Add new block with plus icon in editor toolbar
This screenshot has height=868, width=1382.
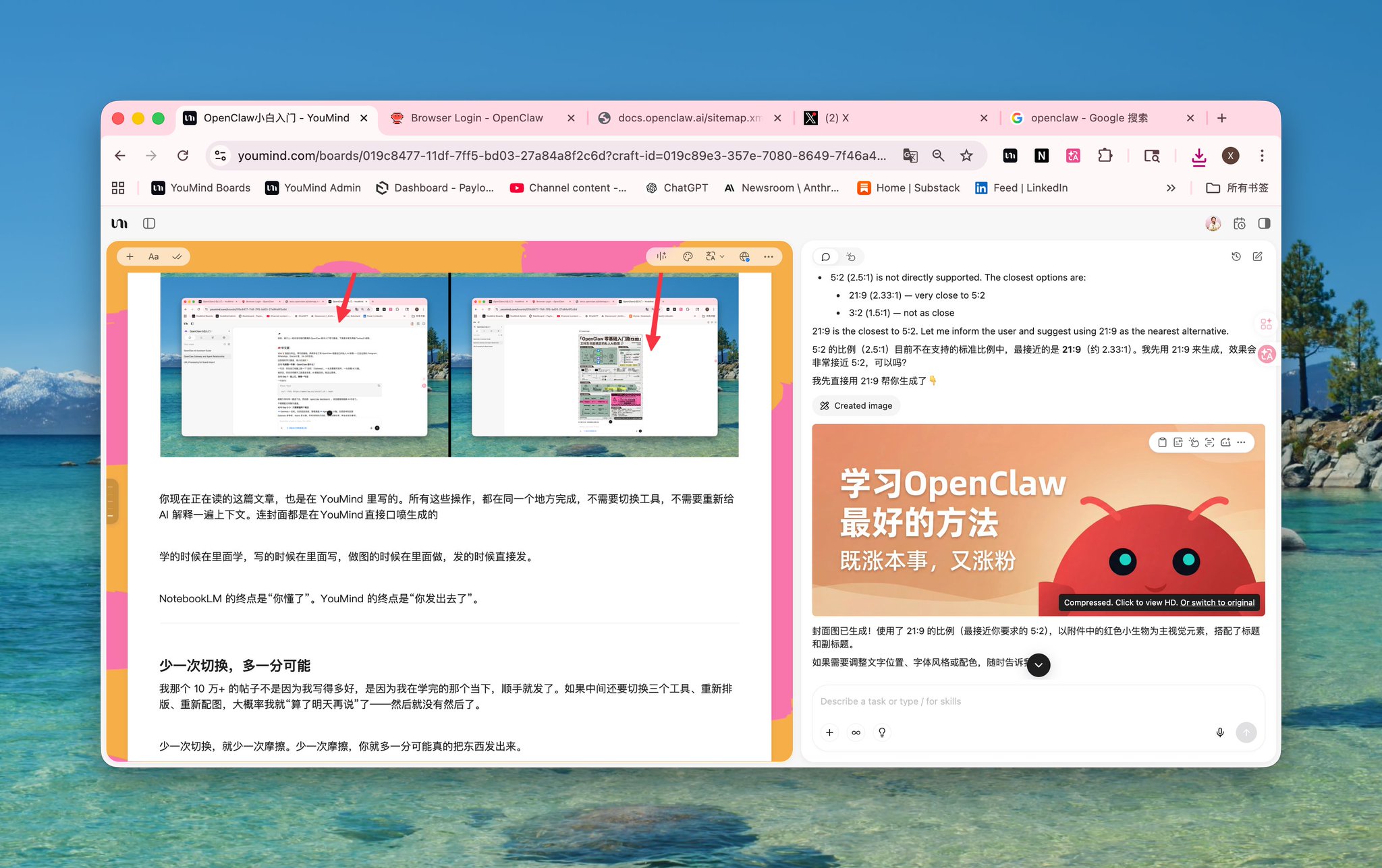130,256
